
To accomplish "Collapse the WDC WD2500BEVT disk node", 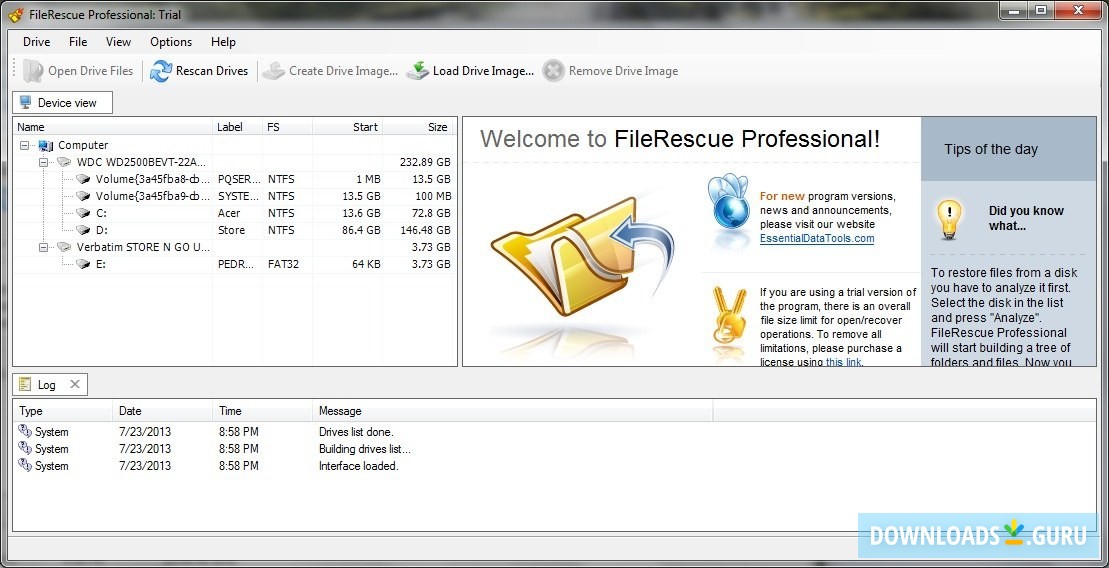I will tap(44, 162).
